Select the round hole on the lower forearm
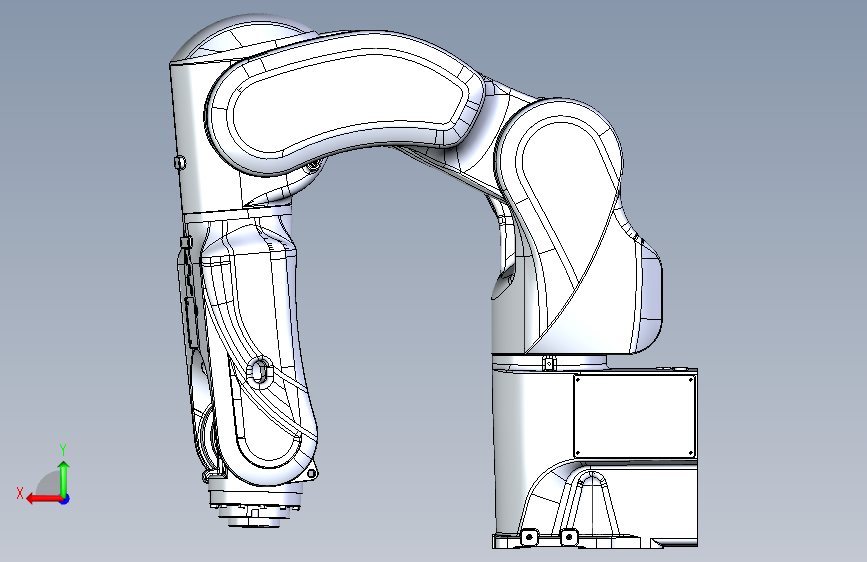Image resolution: width=867 pixels, height=562 pixels. point(259,371)
